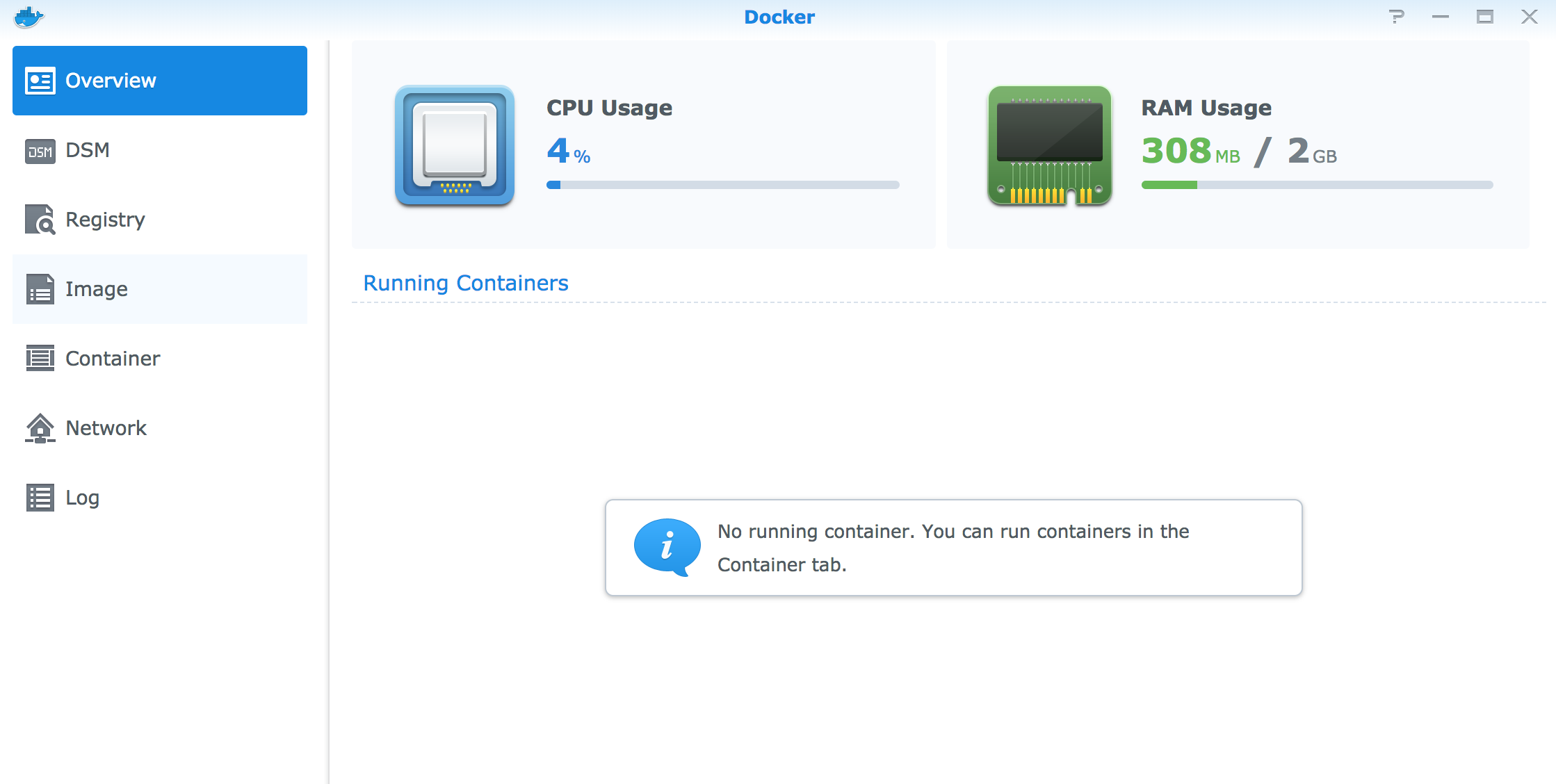Image resolution: width=1556 pixels, height=784 pixels.
Task: Click the DSM sidebar icon
Action: 40,151
